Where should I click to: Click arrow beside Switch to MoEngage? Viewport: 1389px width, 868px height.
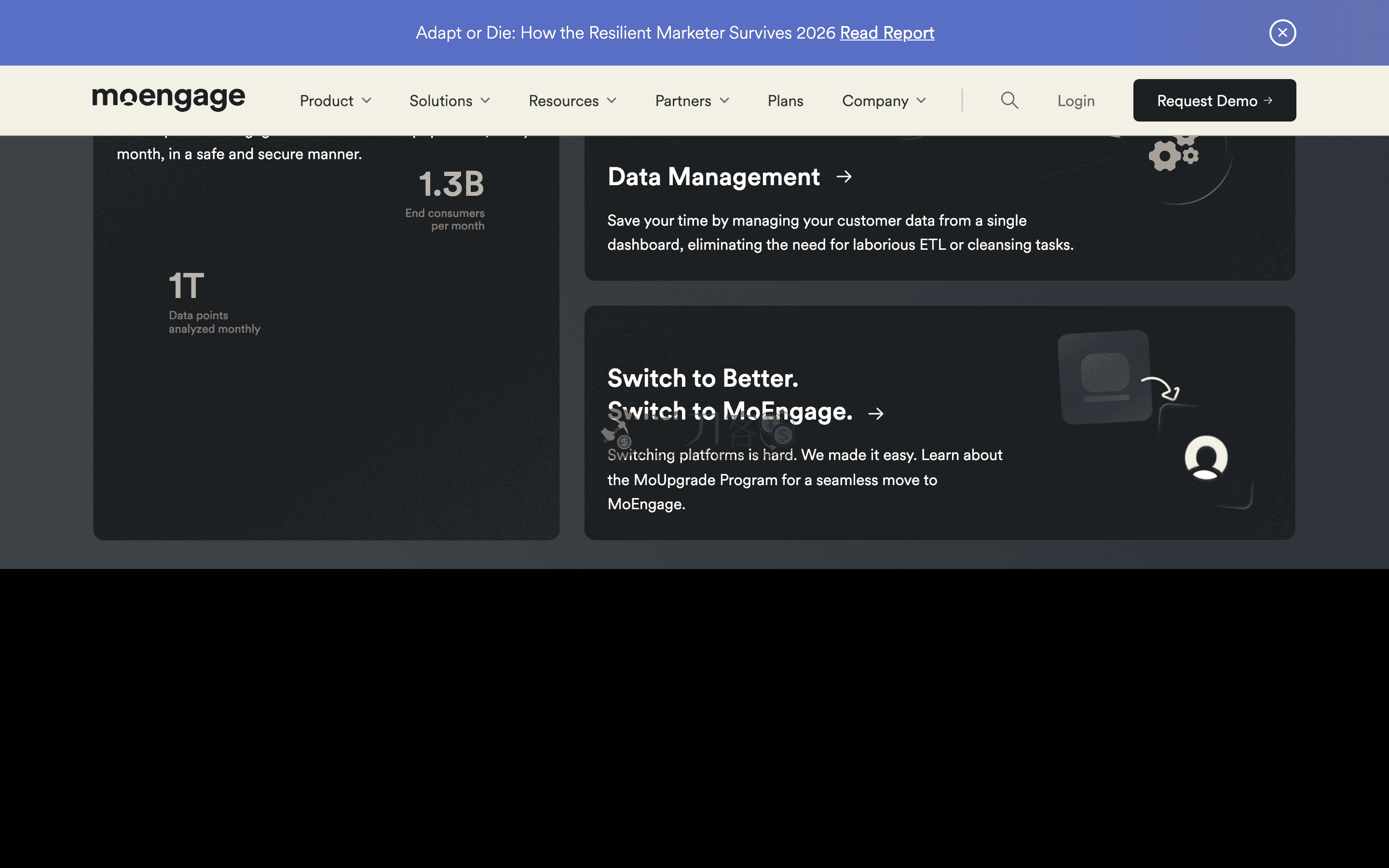[x=875, y=413]
